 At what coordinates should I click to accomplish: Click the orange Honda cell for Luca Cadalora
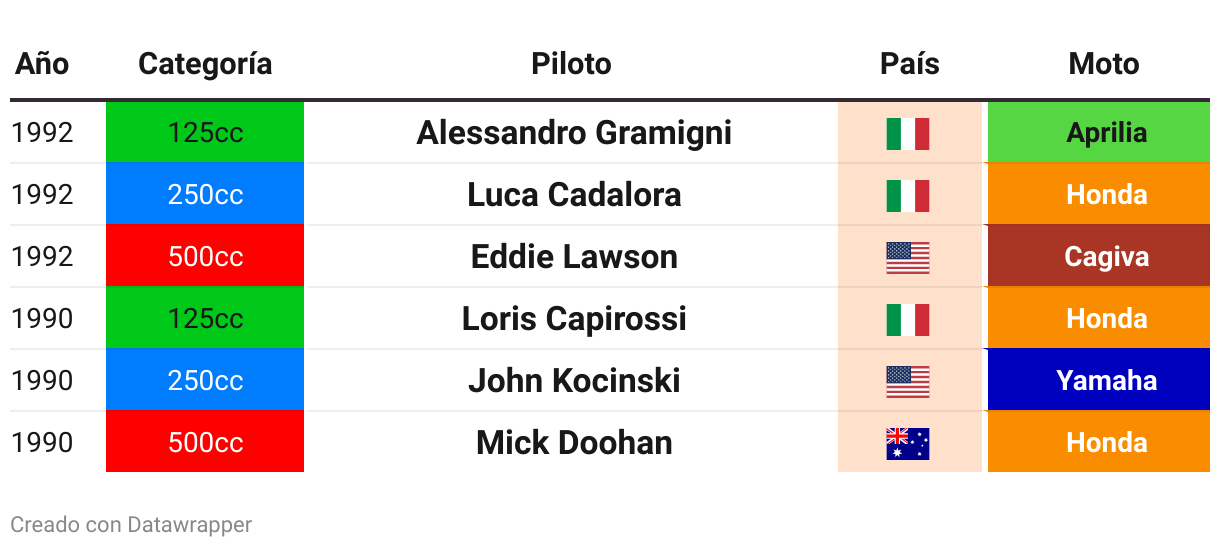(1099, 194)
